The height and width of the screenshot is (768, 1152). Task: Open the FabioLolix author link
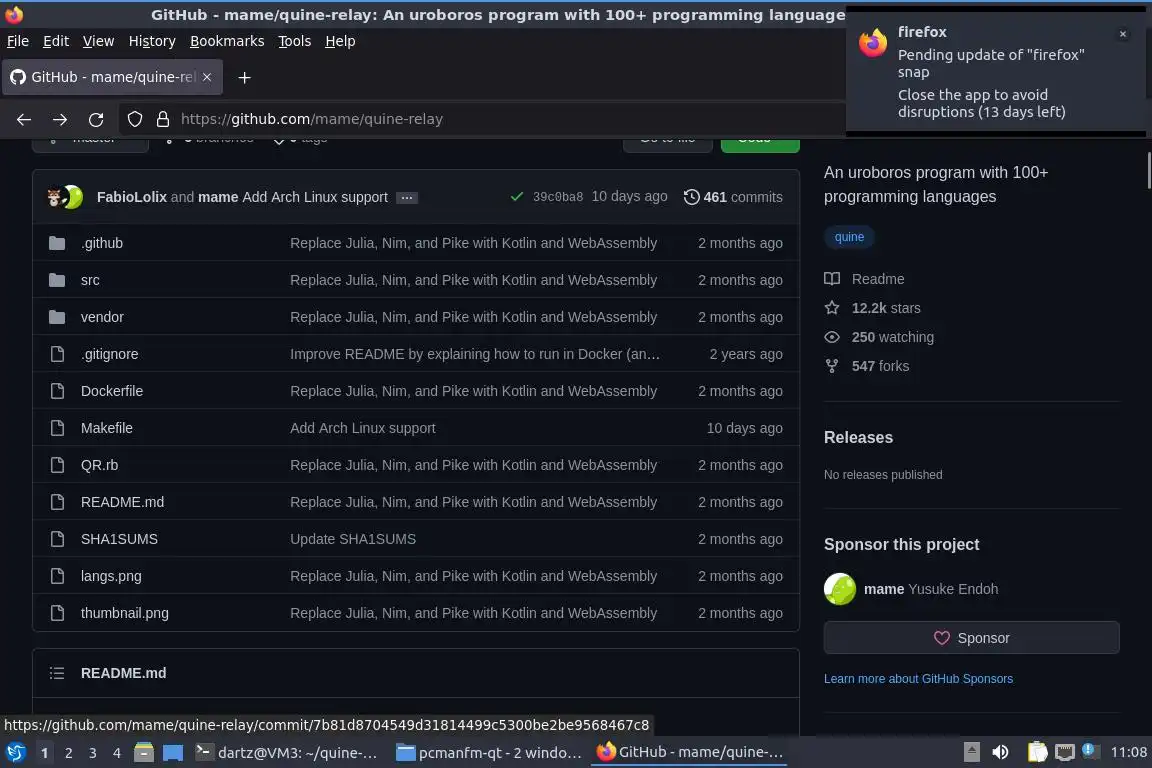coord(132,197)
